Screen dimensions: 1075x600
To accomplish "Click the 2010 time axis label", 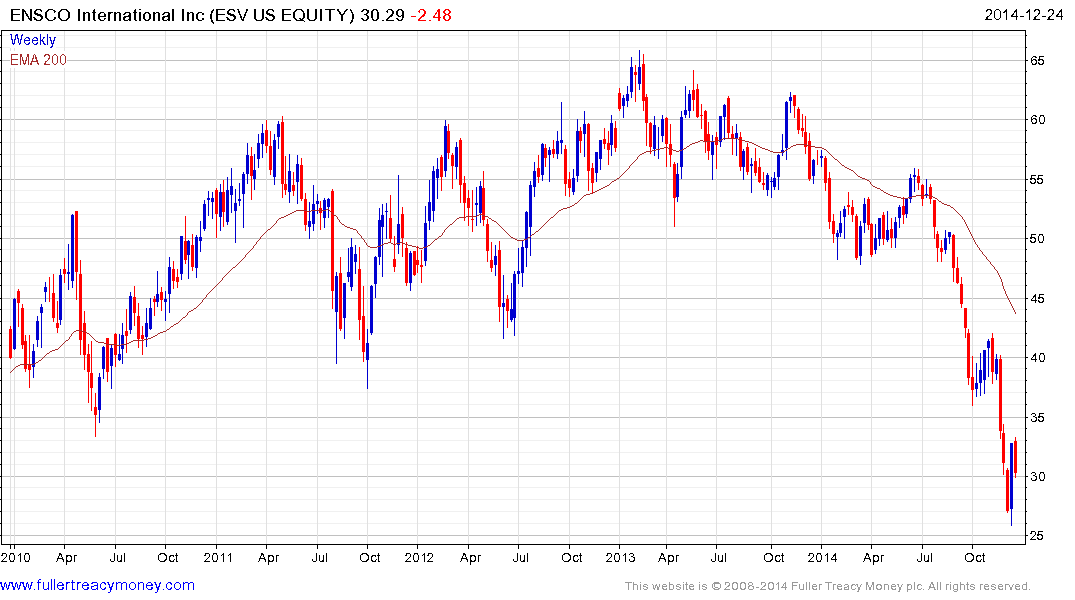I will pos(16,557).
